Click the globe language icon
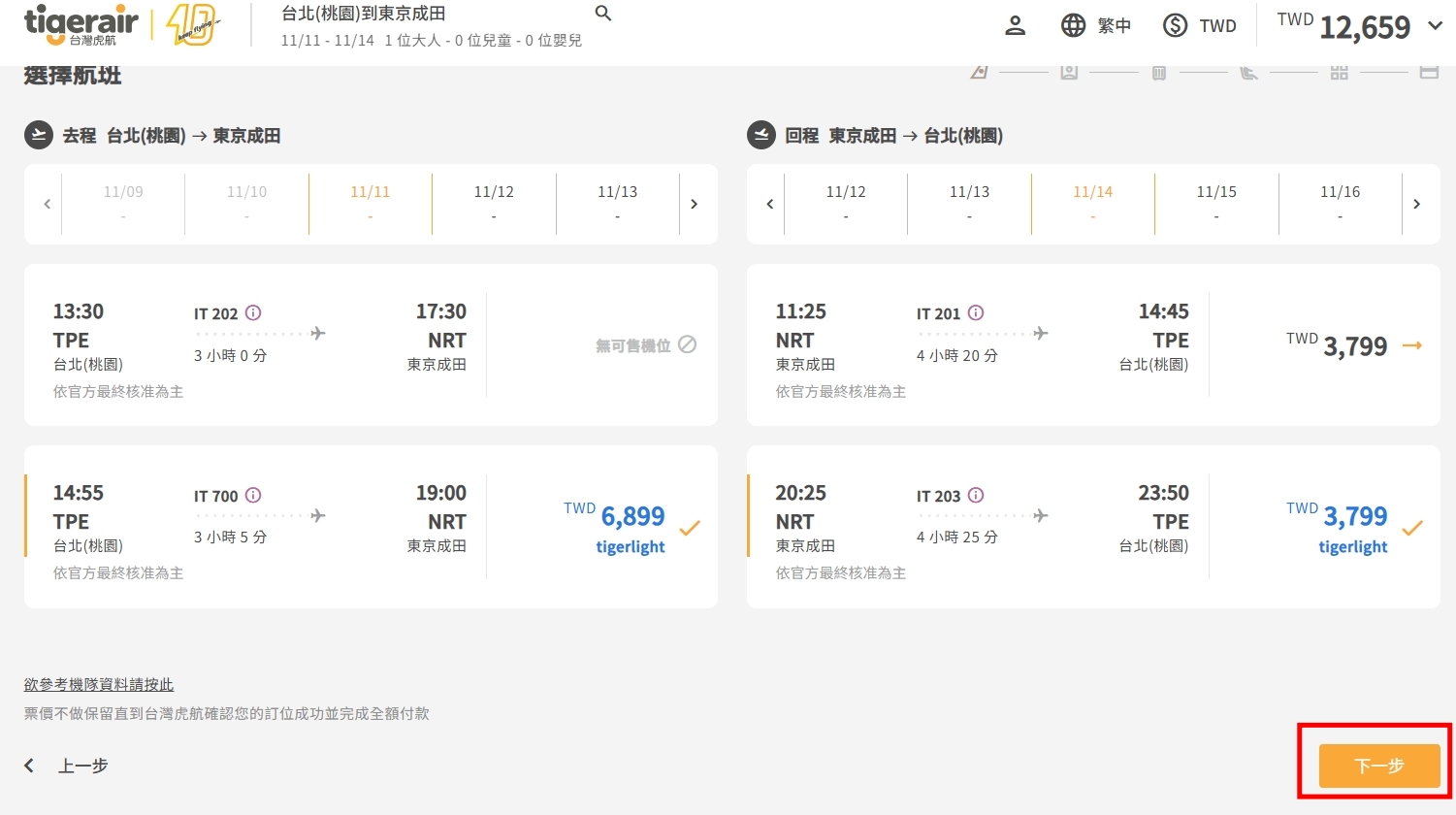The width and height of the screenshot is (1456, 815). [x=1073, y=26]
